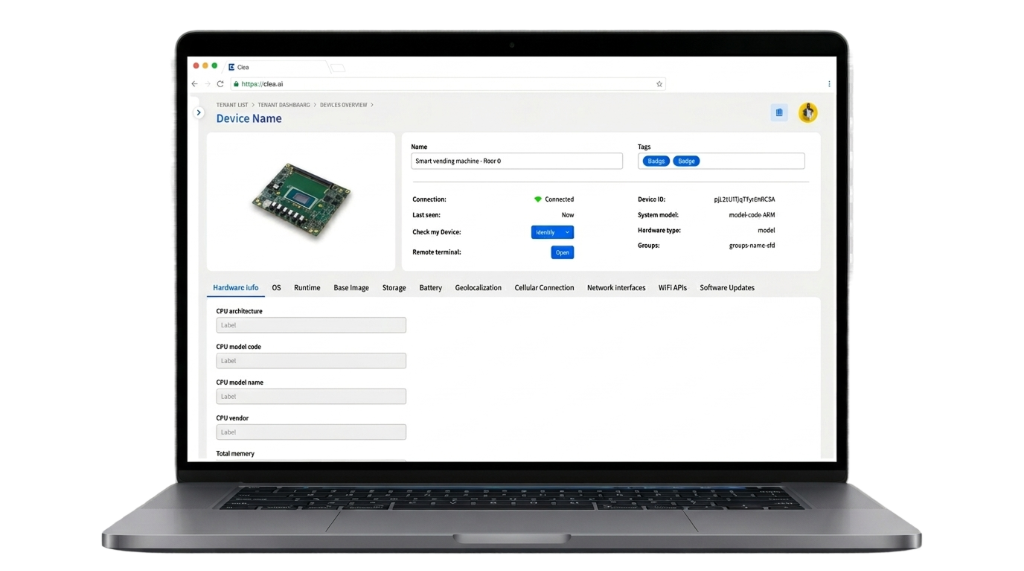Reload the page in the browser
Image resolution: width=1024 pixels, height=571 pixels.
point(220,84)
